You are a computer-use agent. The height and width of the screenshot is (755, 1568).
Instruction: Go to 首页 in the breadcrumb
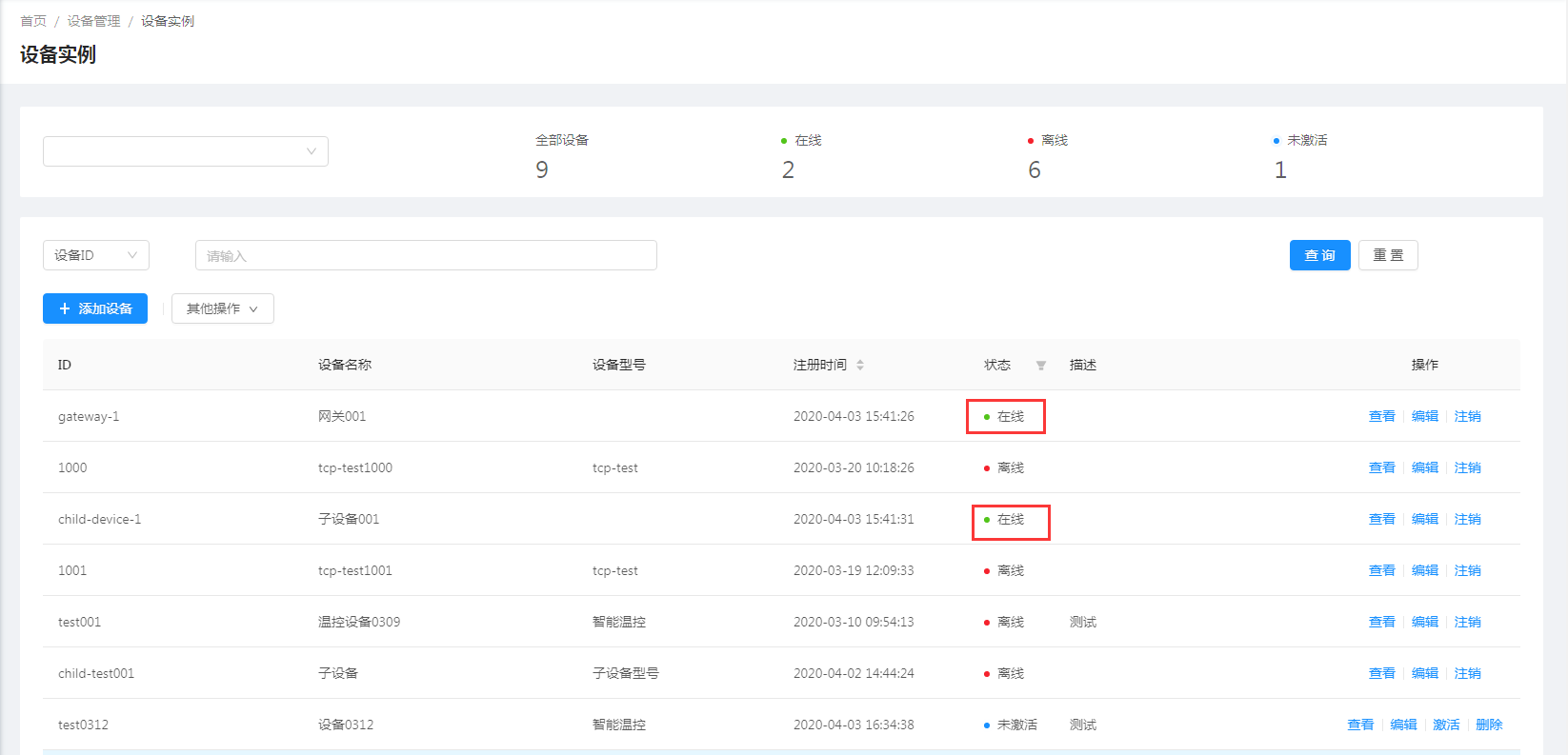coord(33,21)
